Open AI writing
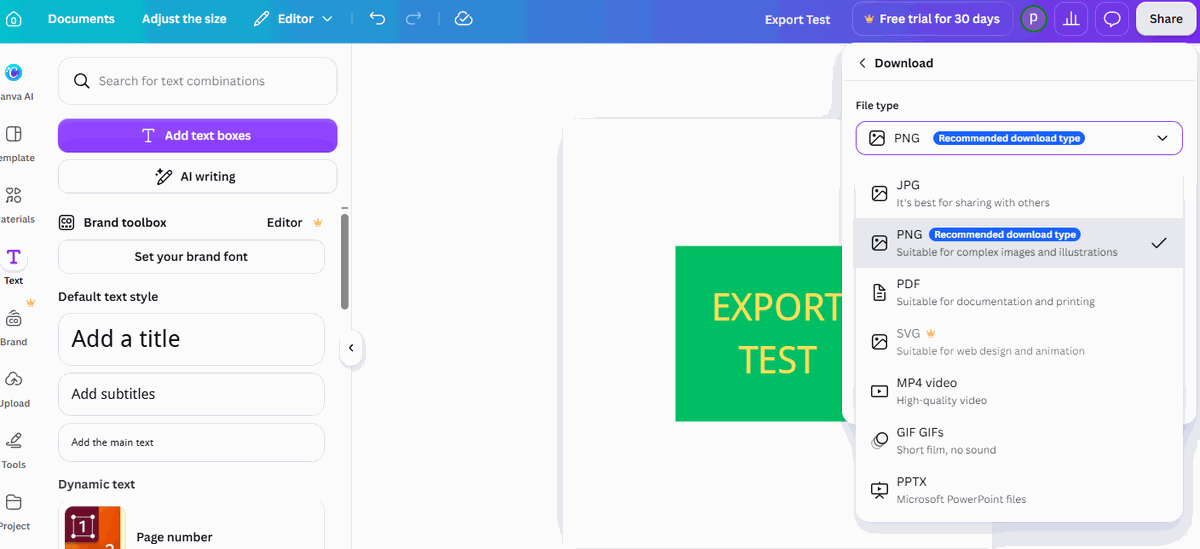 point(197,176)
